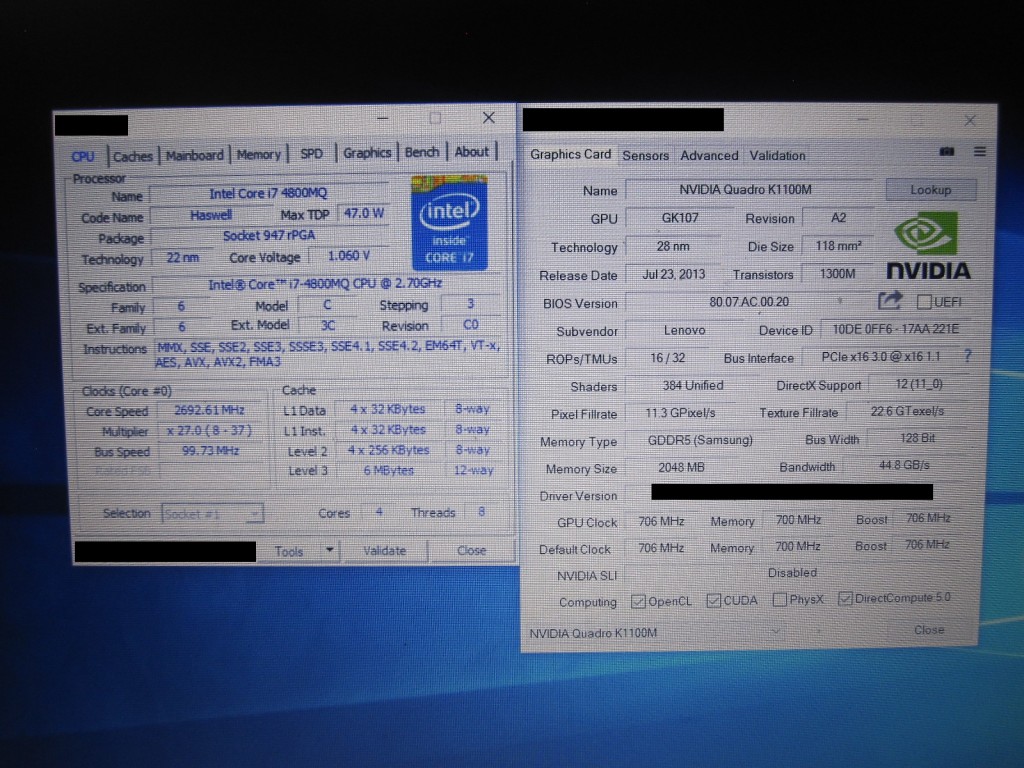Viewport: 1024px width, 768px height.
Task: Switch to the Sensors tab
Action: 645,155
